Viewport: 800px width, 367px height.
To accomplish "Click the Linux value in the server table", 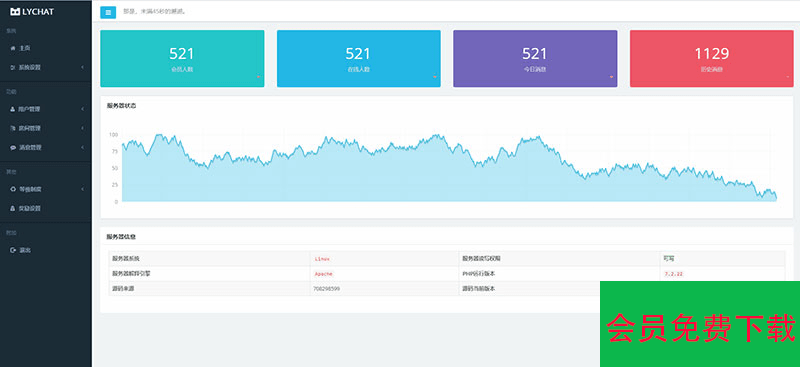I will click(x=322, y=259).
